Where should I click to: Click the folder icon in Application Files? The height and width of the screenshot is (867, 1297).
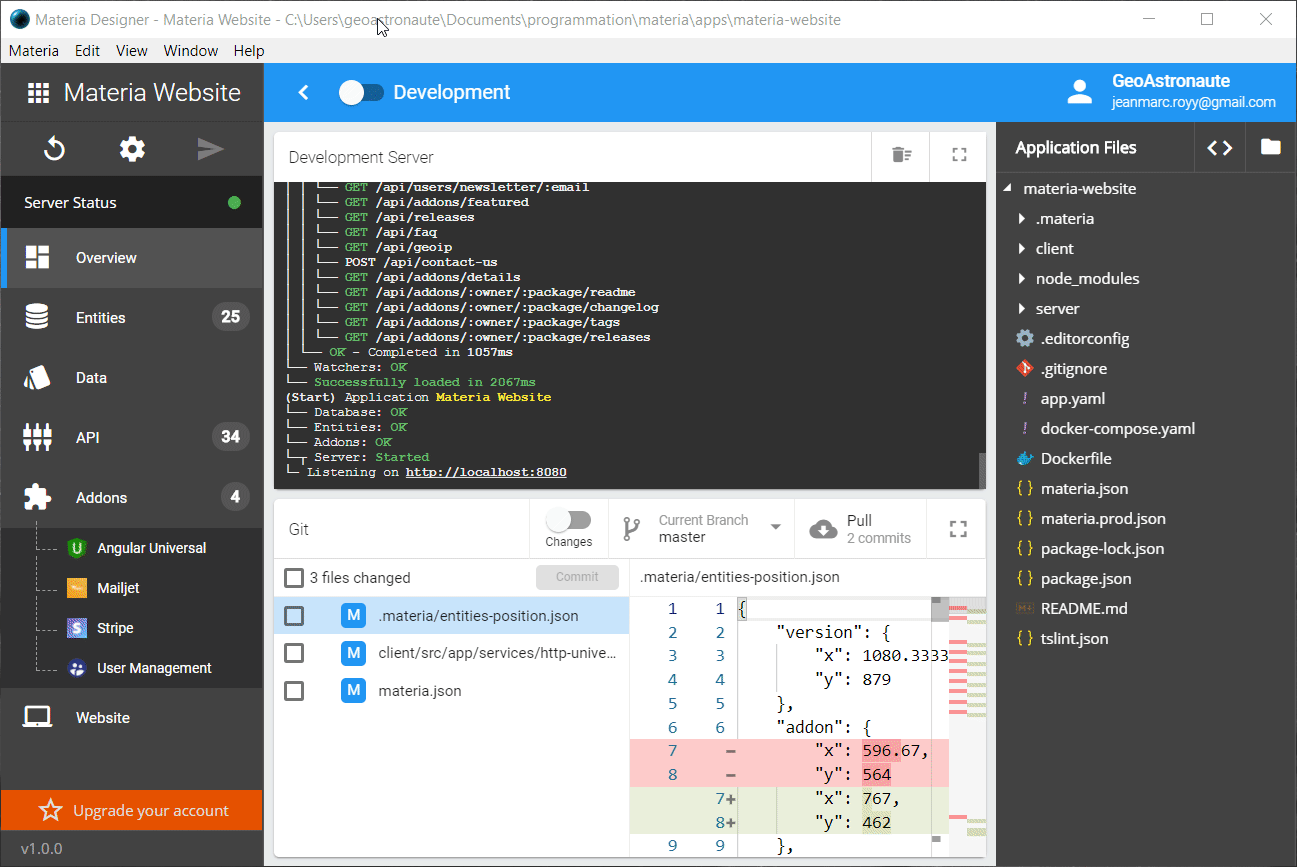pos(1271,147)
